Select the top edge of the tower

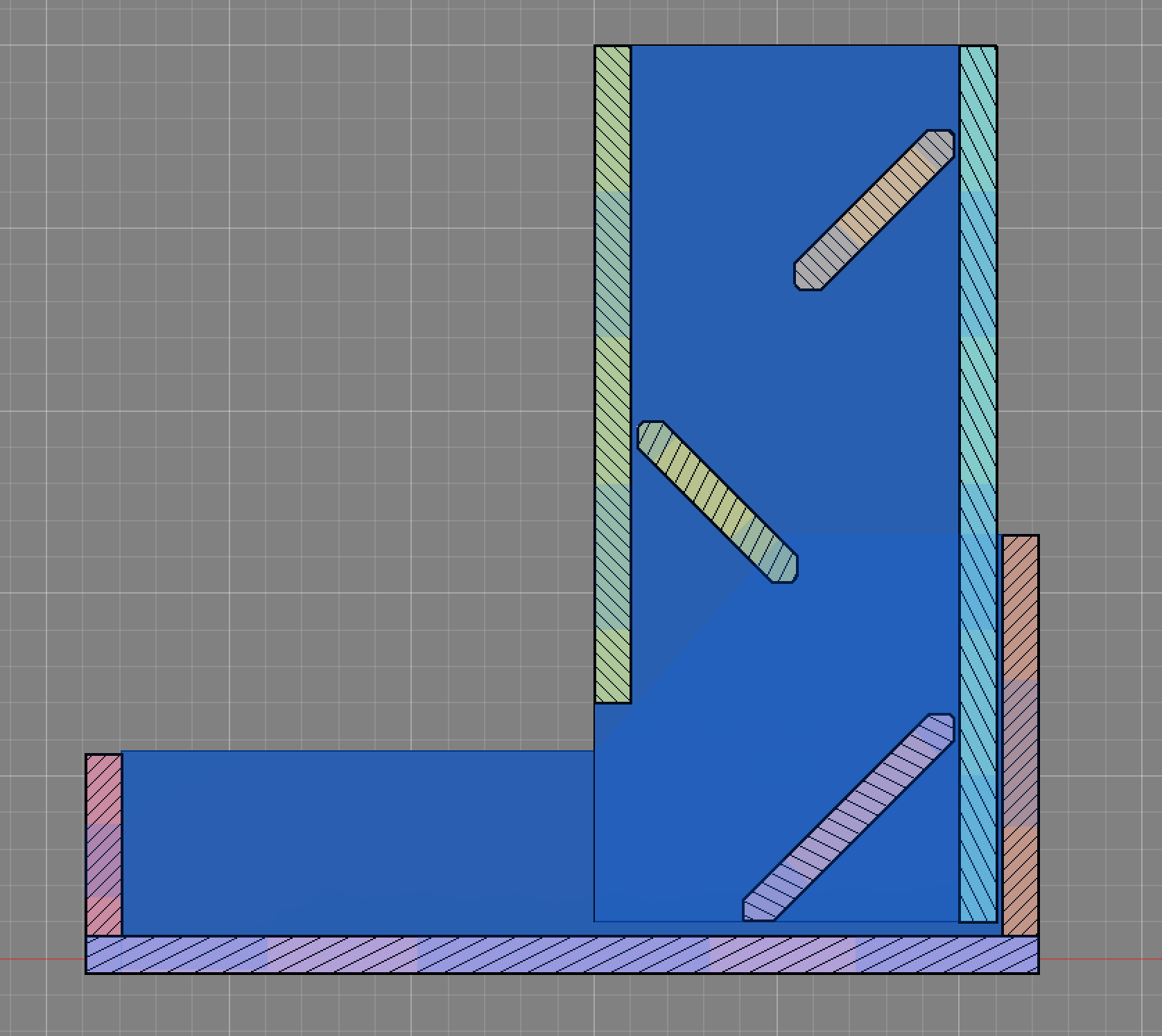[797, 46]
